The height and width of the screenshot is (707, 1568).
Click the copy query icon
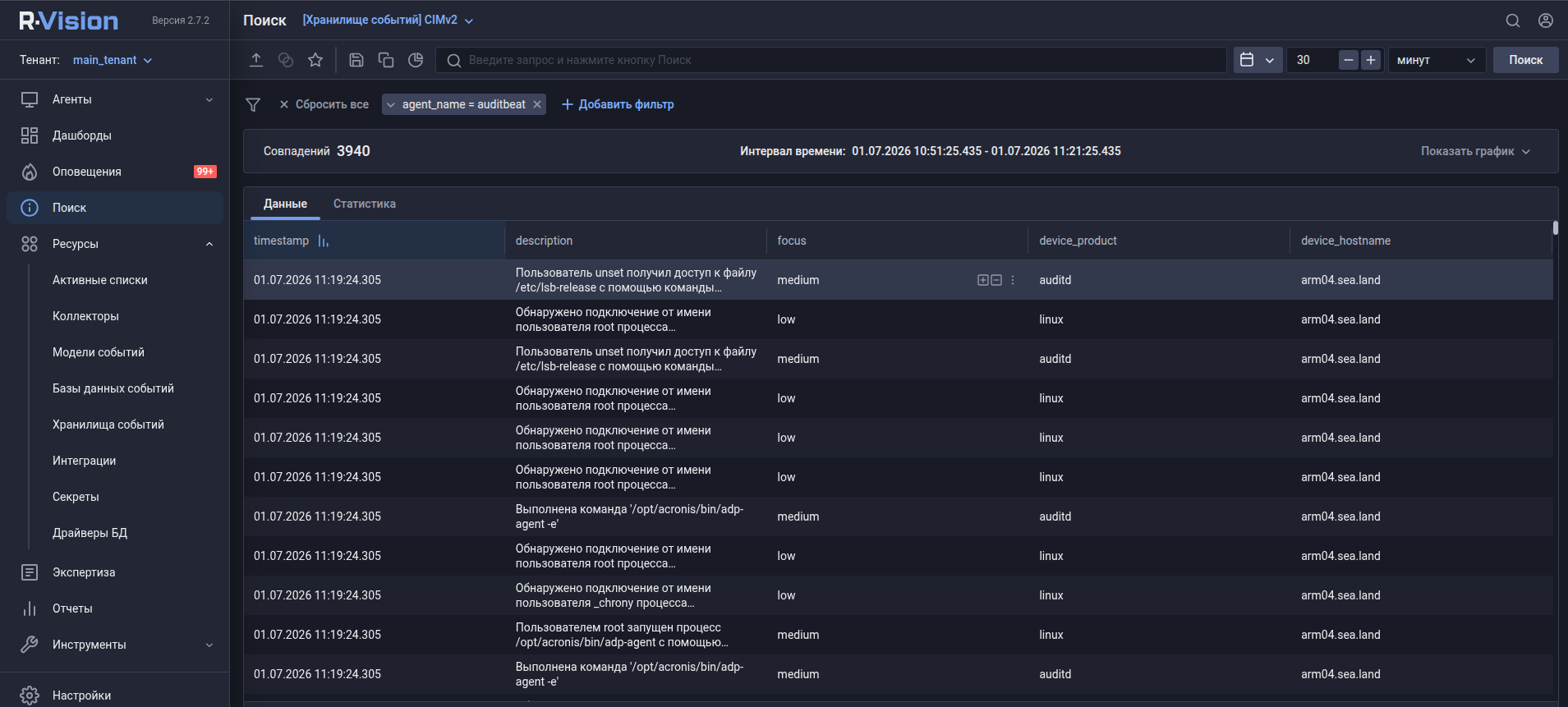pos(386,60)
